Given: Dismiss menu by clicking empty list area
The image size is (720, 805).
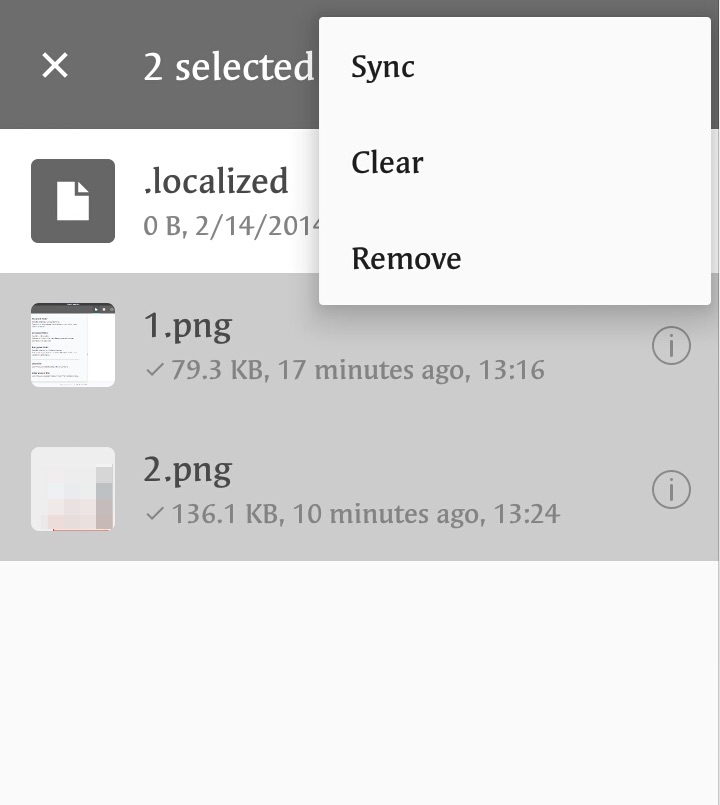Looking at the screenshot, I should (360, 680).
